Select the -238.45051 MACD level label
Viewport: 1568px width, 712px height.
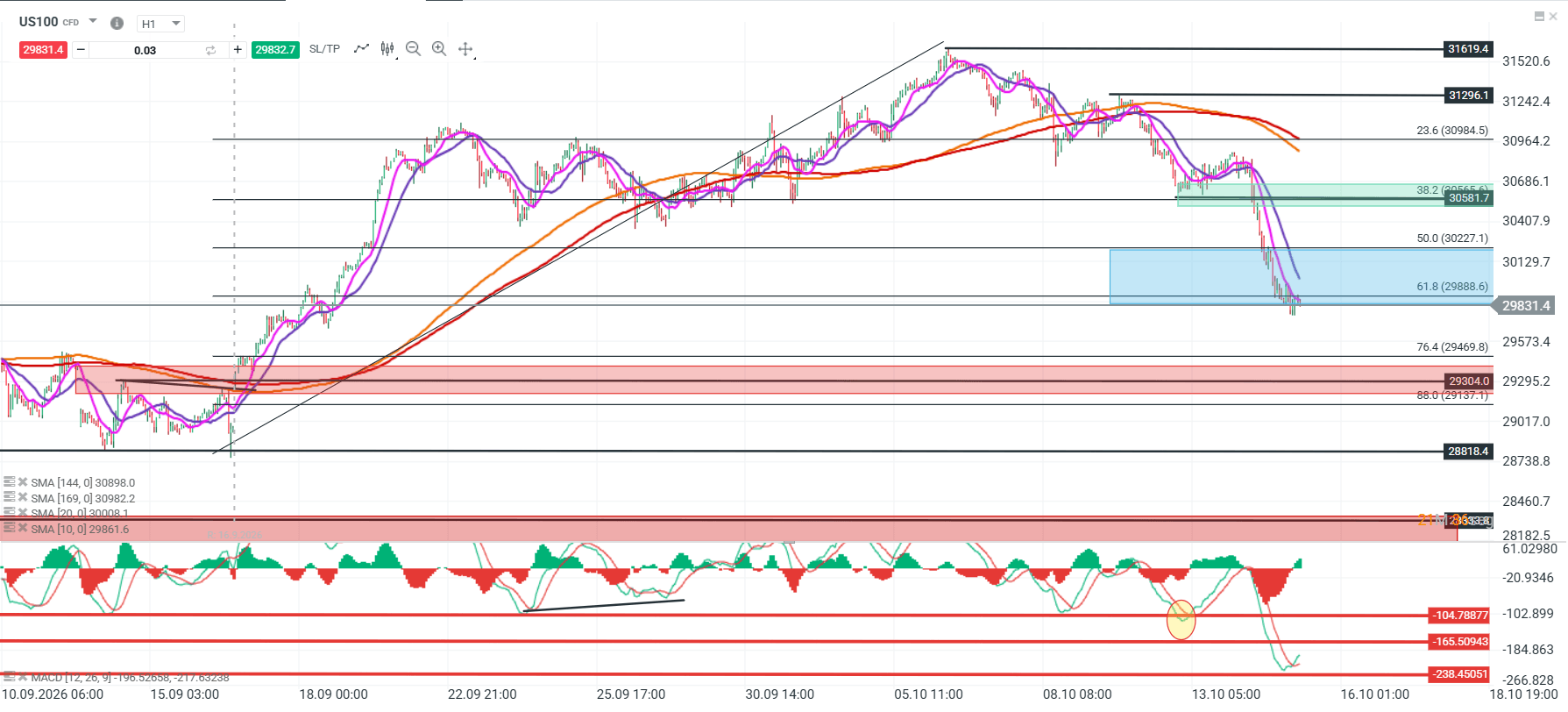pos(1460,674)
